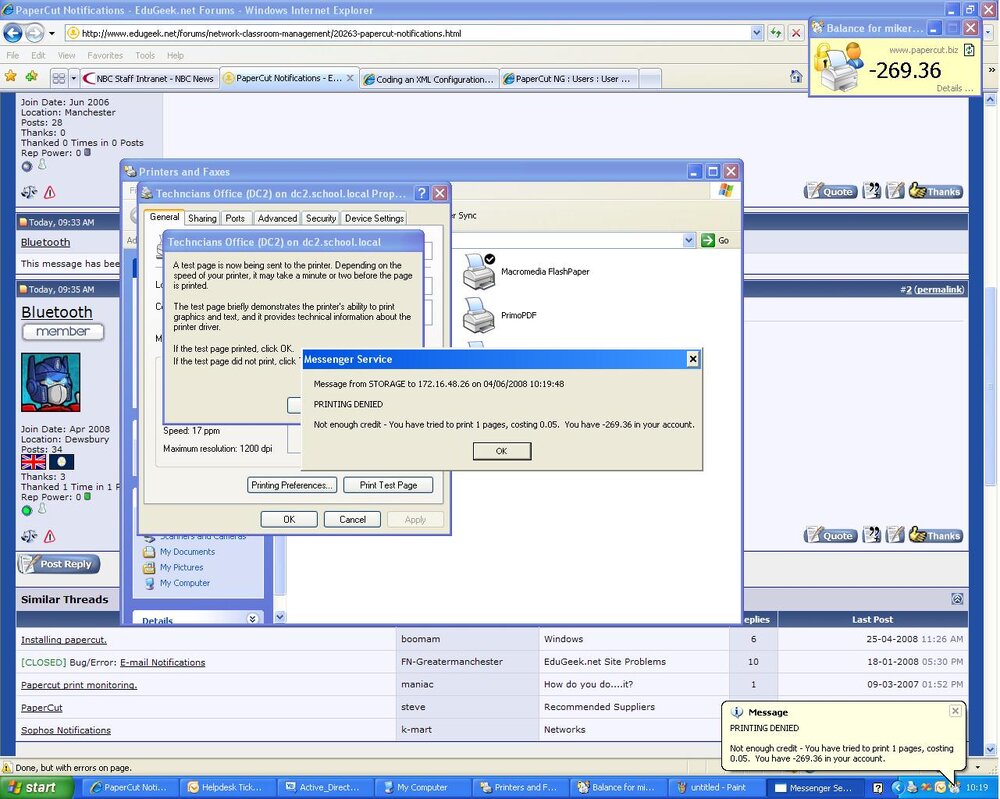Screen dimensions: 1000x799
Task: Click the help question mark in printer Properties
Action: pos(421,193)
